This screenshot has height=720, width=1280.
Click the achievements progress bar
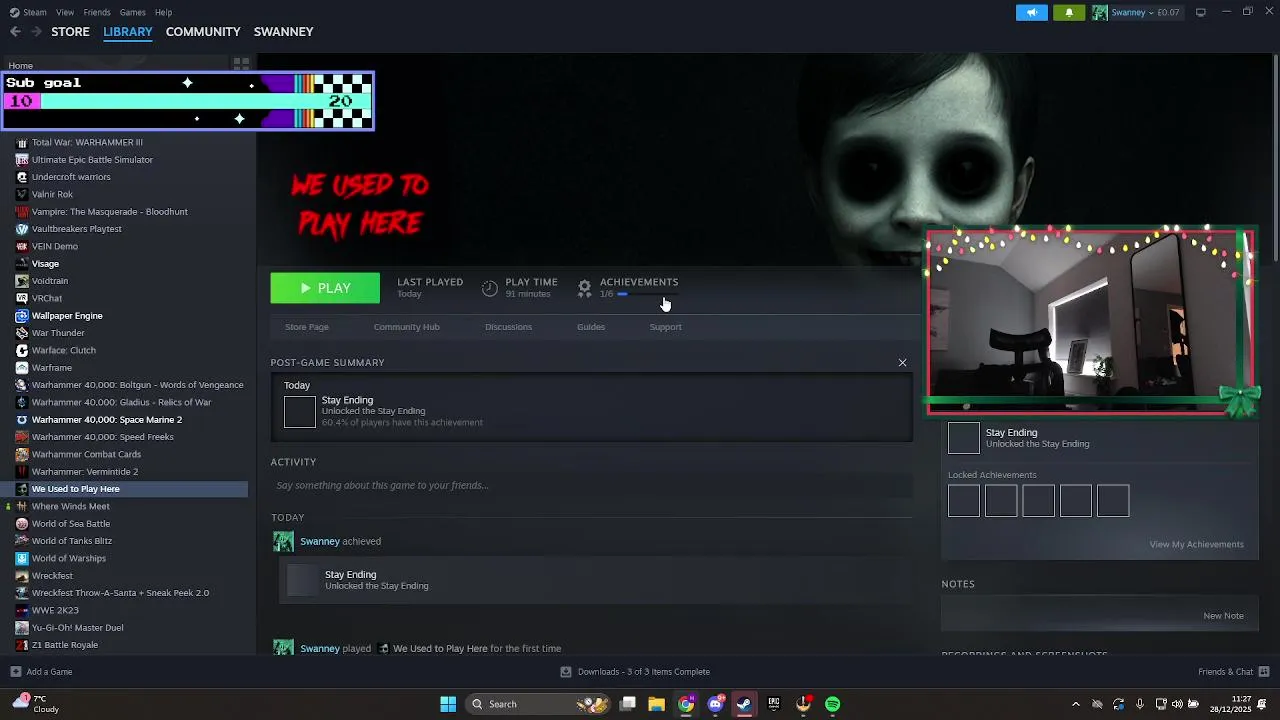tap(648, 294)
